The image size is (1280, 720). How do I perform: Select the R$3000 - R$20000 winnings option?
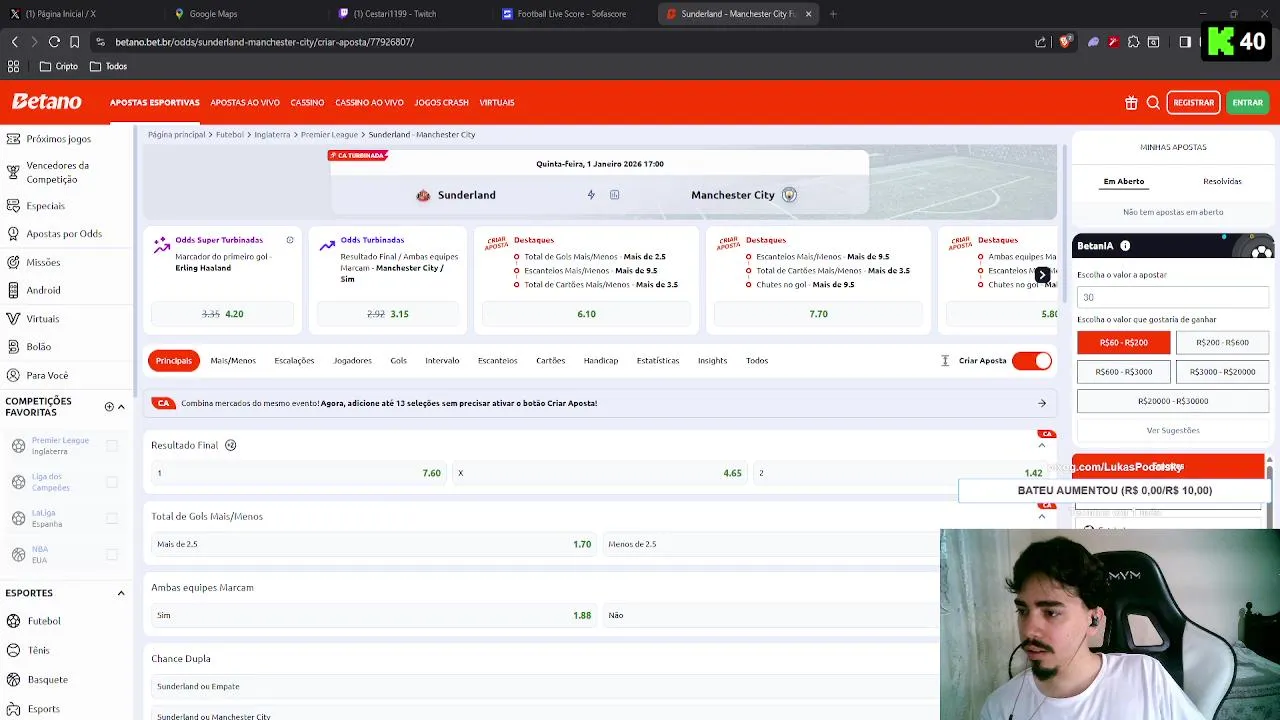(1222, 371)
